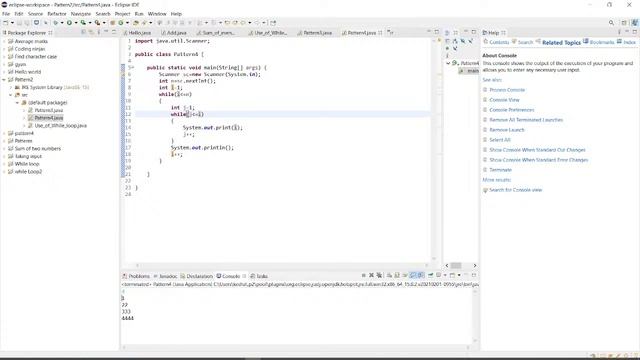The width and height of the screenshot is (640, 360).
Task: Expand the JRE System Library node
Action: tap(11, 87)
